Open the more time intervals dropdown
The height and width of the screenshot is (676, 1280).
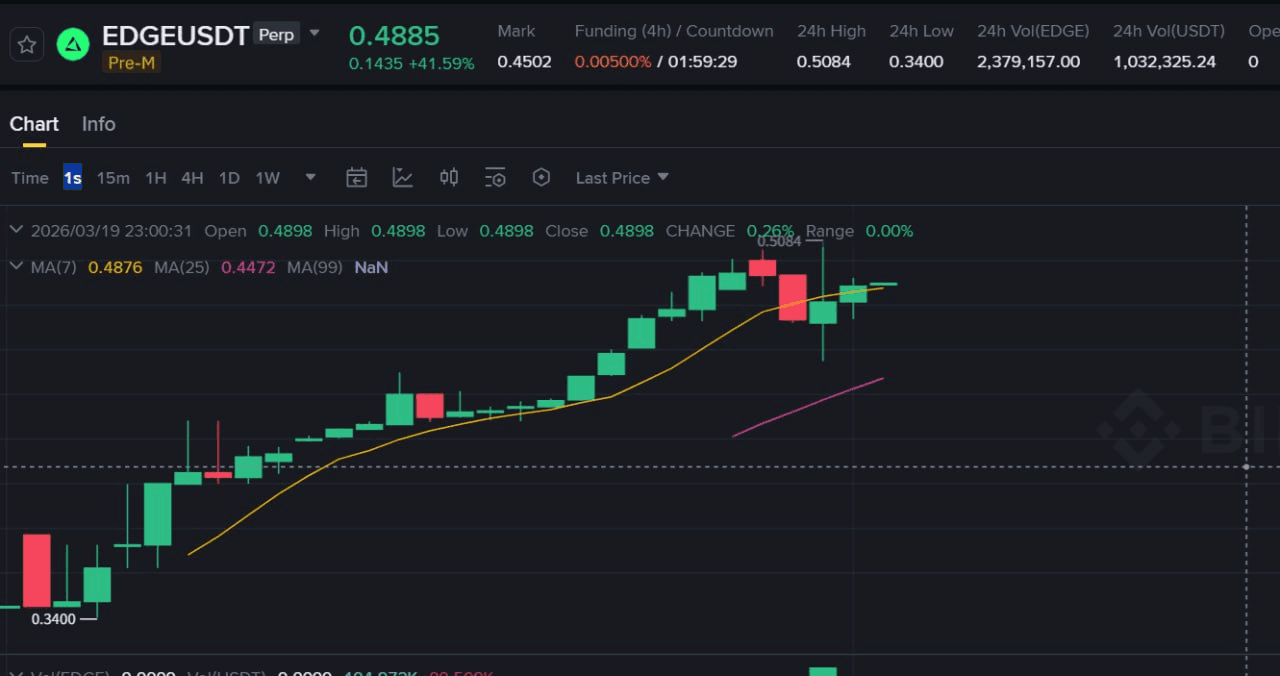(x=310, y=178)
